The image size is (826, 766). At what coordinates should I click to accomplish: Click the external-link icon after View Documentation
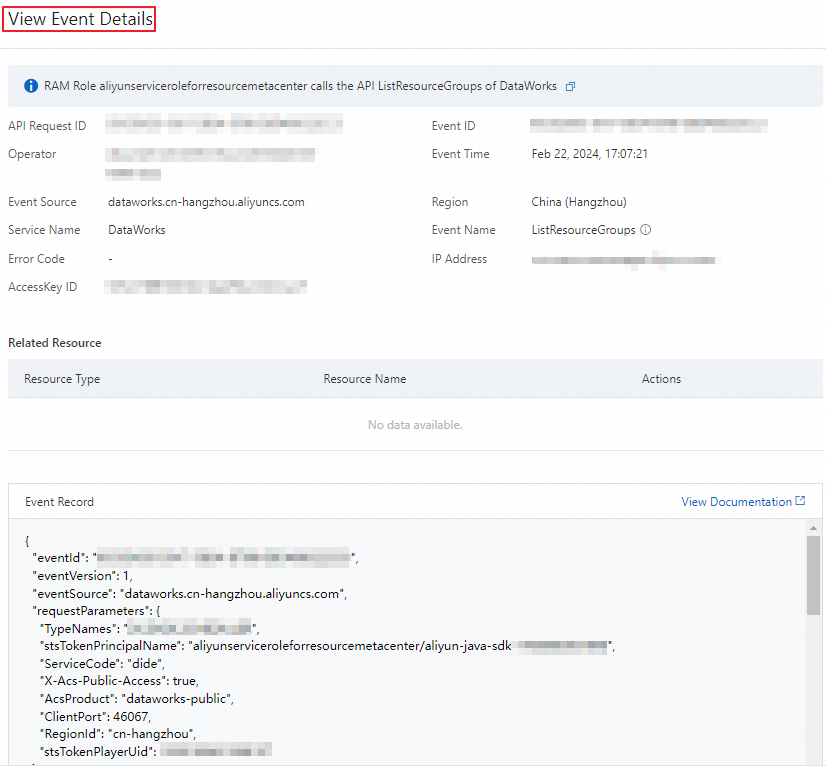click(800, 500)
